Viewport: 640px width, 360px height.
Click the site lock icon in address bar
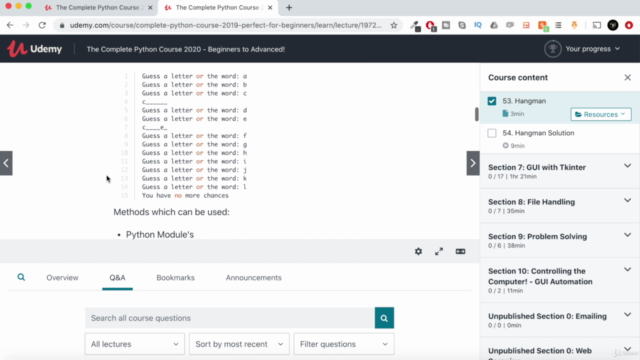62,25
